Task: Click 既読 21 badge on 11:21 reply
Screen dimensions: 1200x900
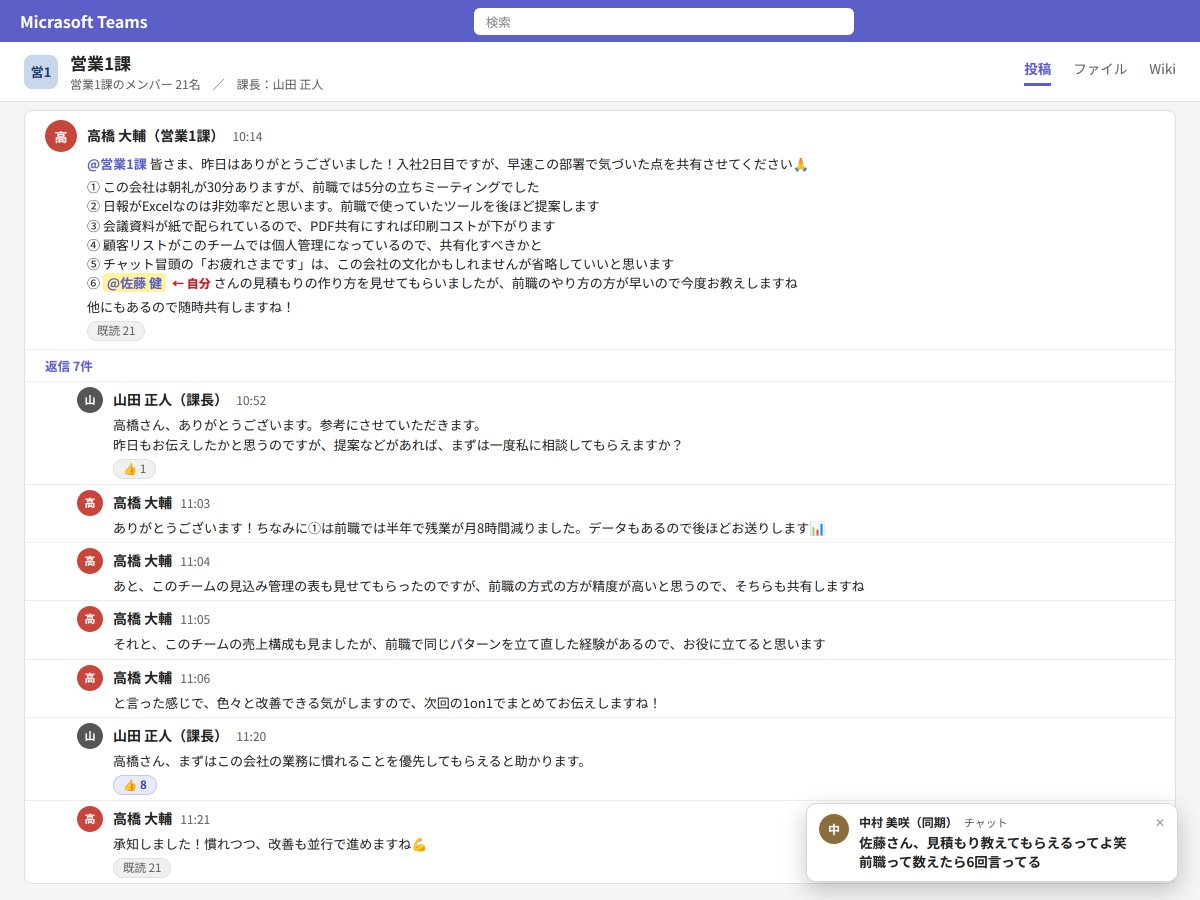Action: [x=142, y=868]
